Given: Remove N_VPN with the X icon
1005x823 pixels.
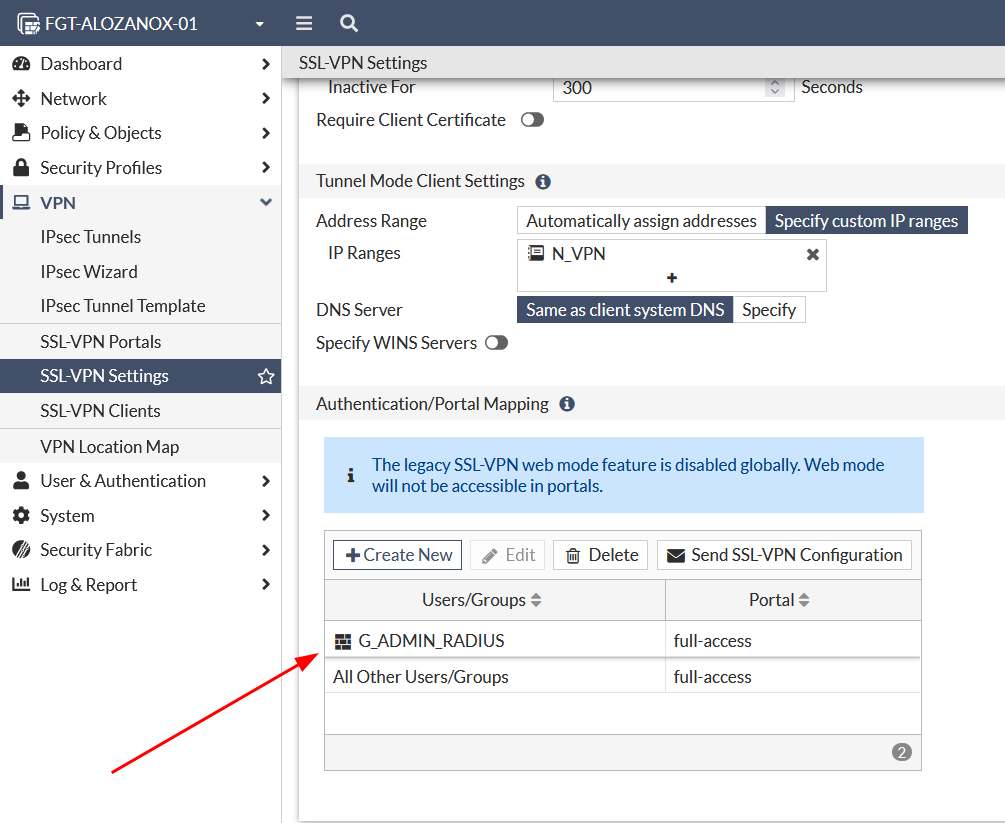Looking at the screenshot, I should pyautogui.click(x=813, y=254).
